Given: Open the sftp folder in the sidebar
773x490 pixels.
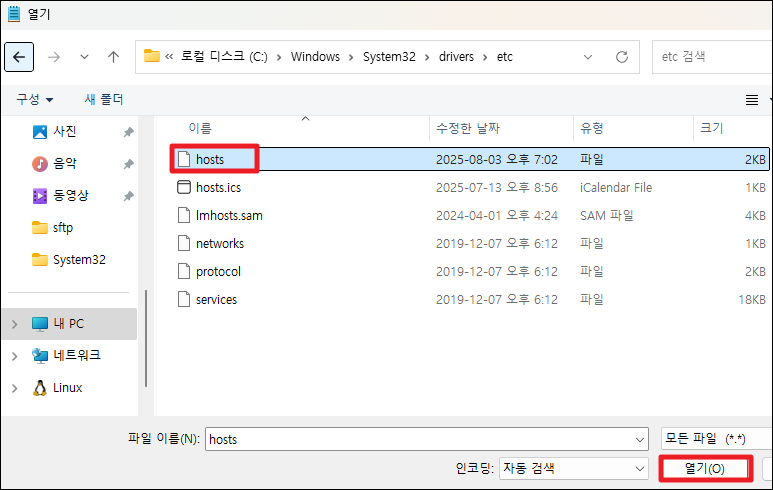Looking at the screenshot, I should pos(52,228).
